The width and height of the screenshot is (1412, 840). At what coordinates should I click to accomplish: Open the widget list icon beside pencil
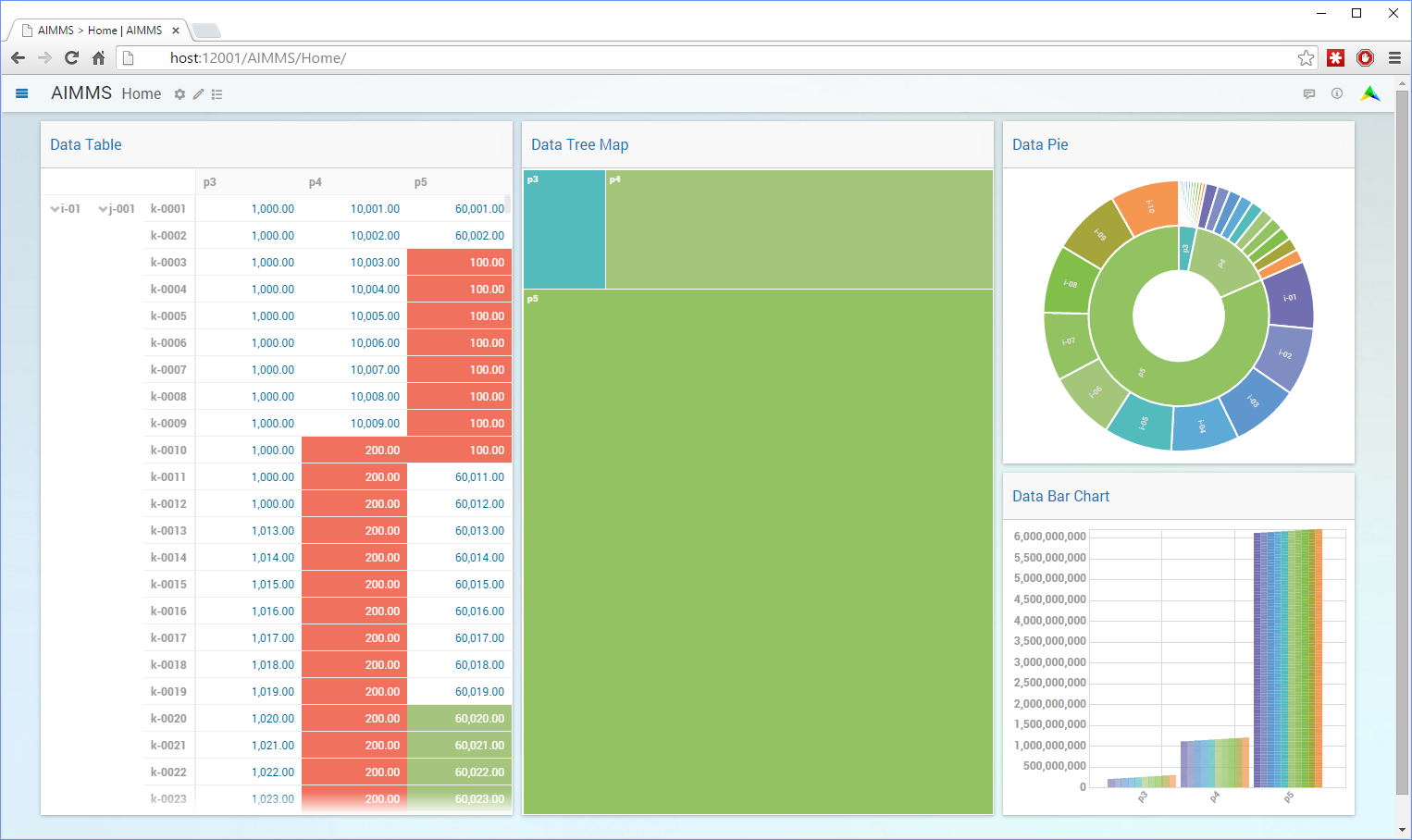click(x=217, y=94)
